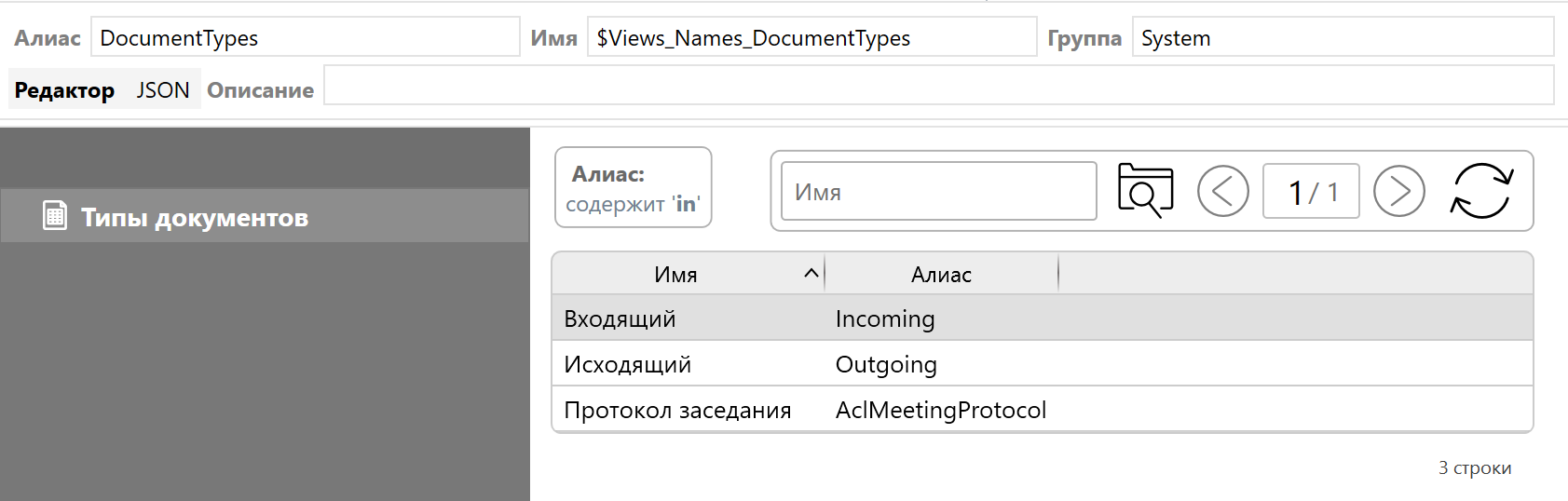The image size is (1568, 501).
Task: Open the JSON tab
Action: click(163, 90)
